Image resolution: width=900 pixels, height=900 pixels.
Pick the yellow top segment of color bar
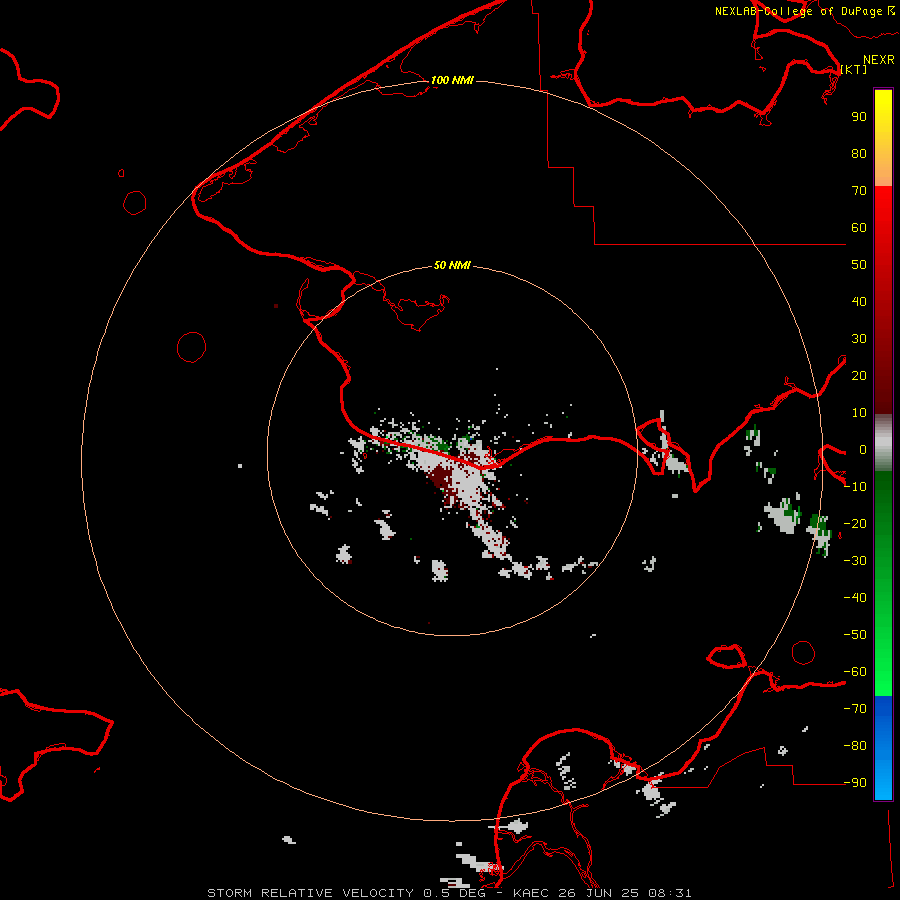pos(883,138)
